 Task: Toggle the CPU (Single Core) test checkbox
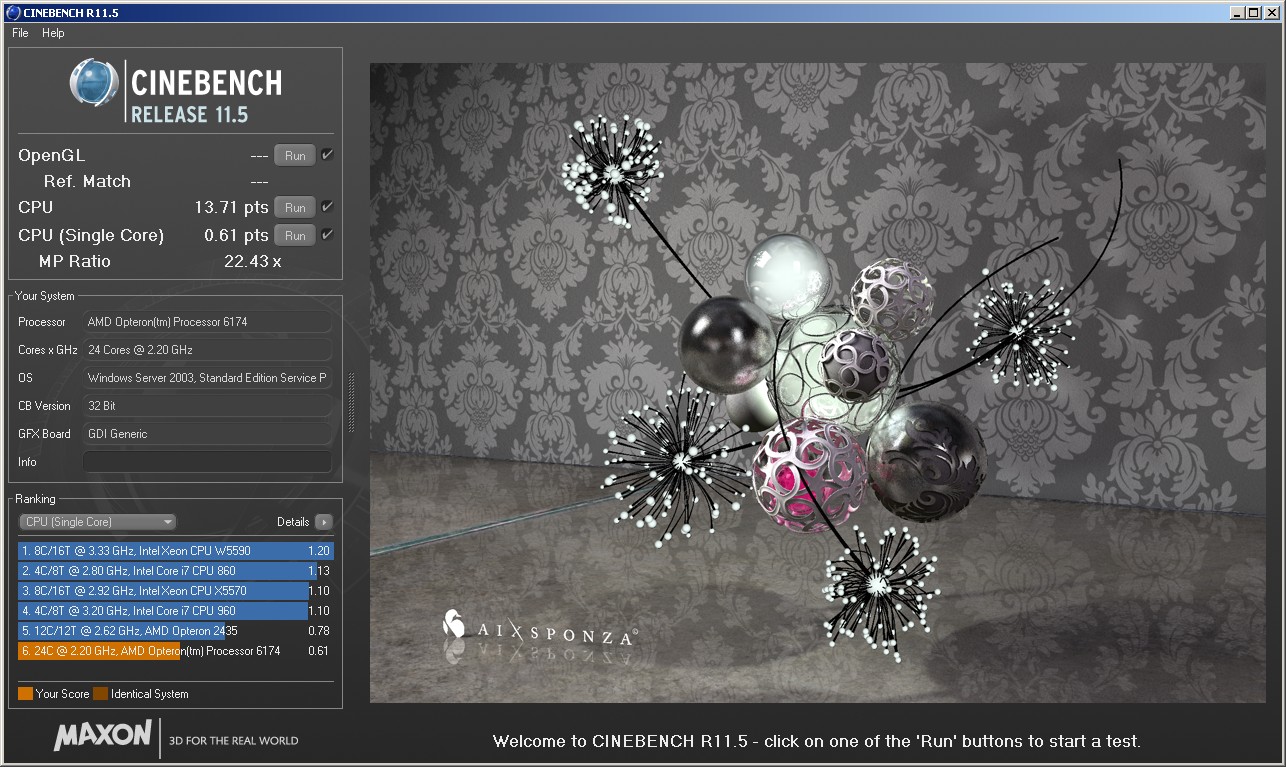(327, 235)
